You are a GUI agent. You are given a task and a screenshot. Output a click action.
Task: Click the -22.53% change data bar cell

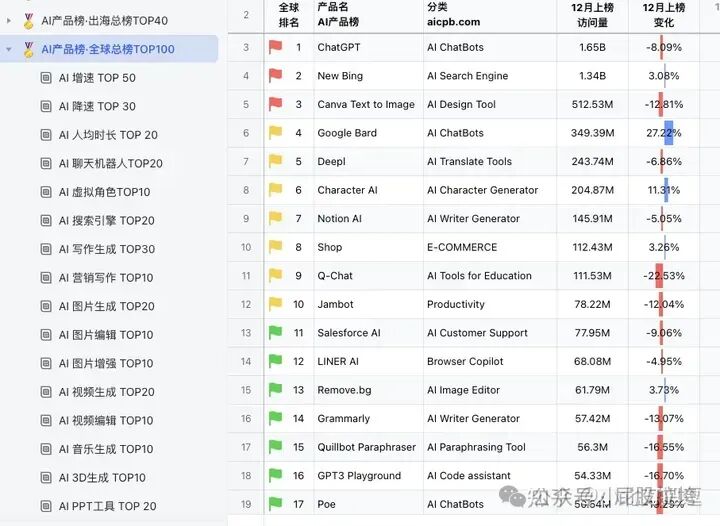click(x=664, y=276)
